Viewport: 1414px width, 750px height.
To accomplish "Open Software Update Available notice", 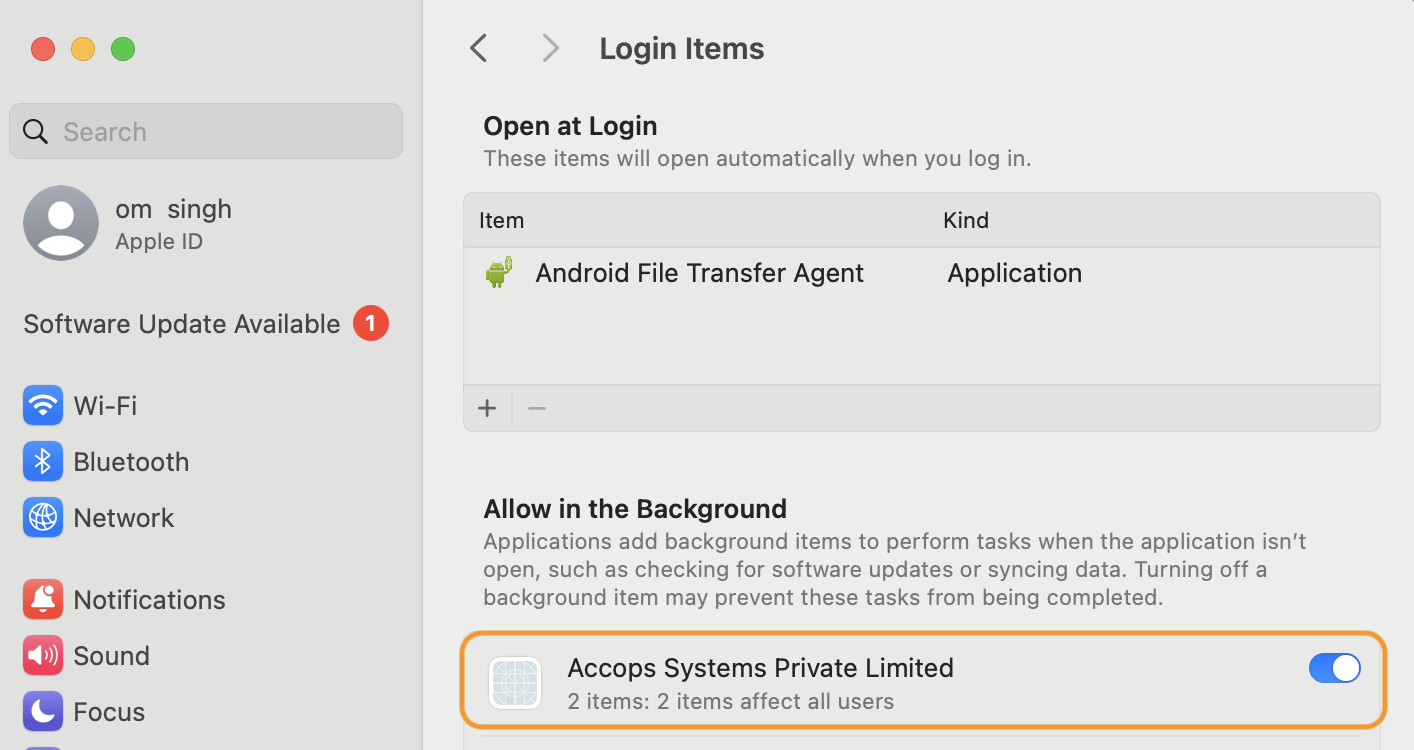I will [x=182, y=324].
